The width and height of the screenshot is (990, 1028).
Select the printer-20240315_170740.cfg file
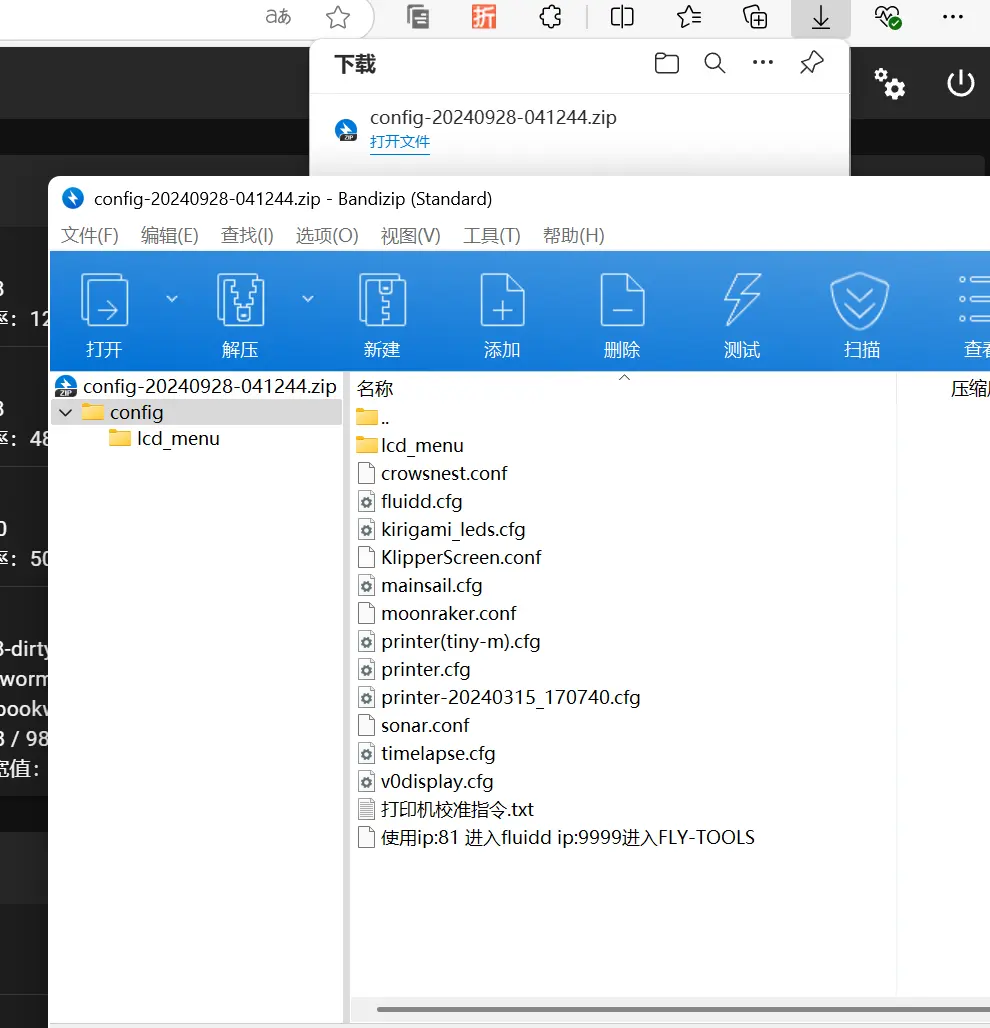[499, 698]
